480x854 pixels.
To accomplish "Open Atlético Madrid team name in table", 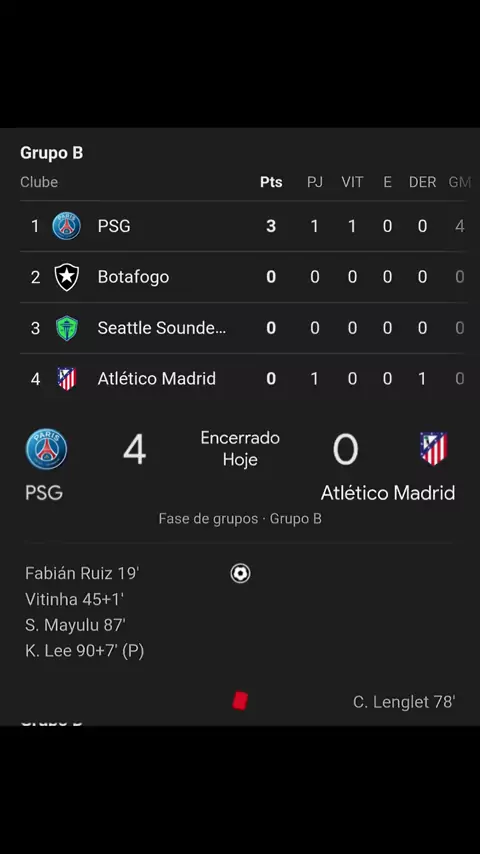I will pyautogui.click(x=156, y=379).
